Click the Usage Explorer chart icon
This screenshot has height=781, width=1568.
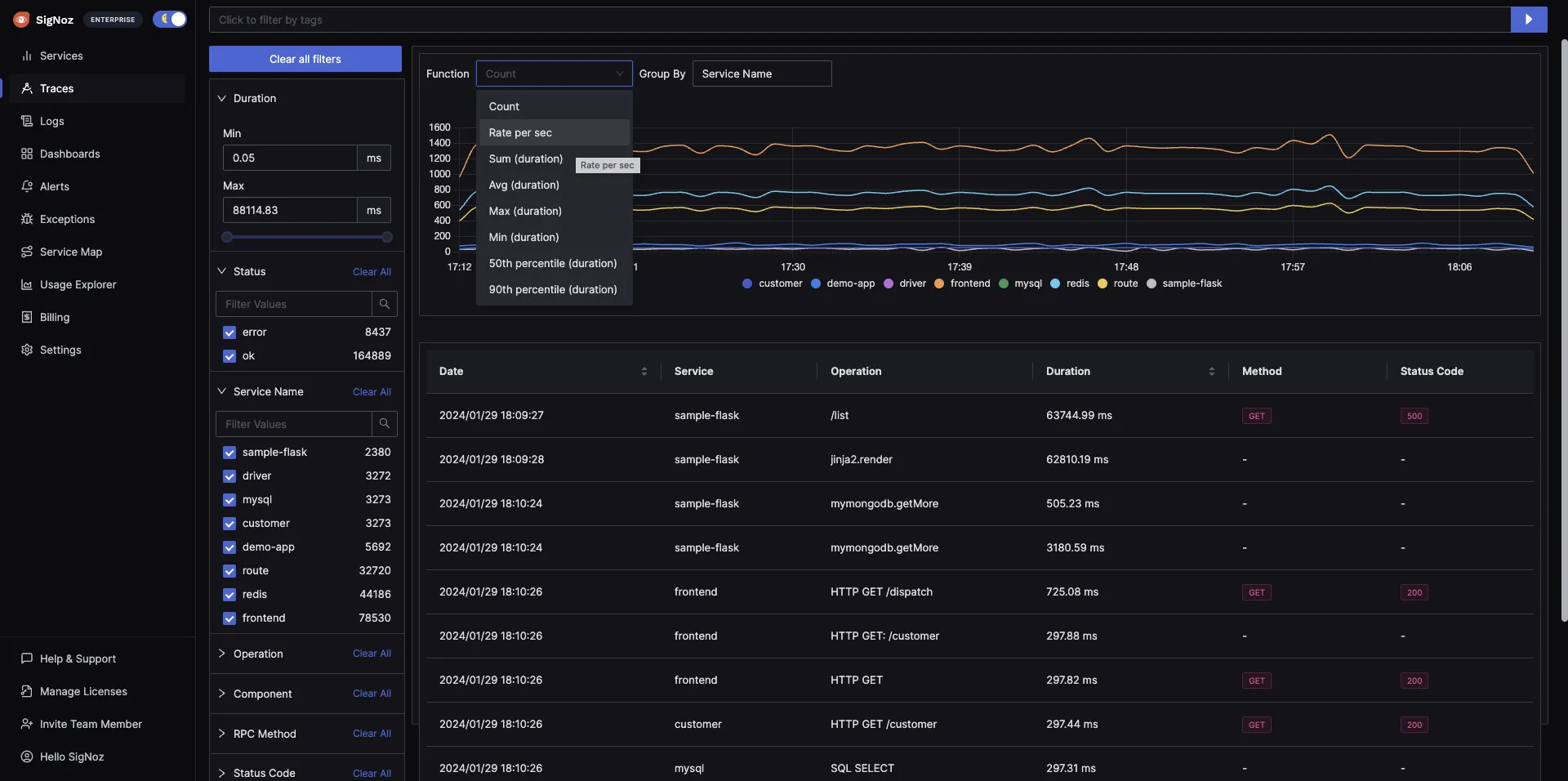(27, 284)
